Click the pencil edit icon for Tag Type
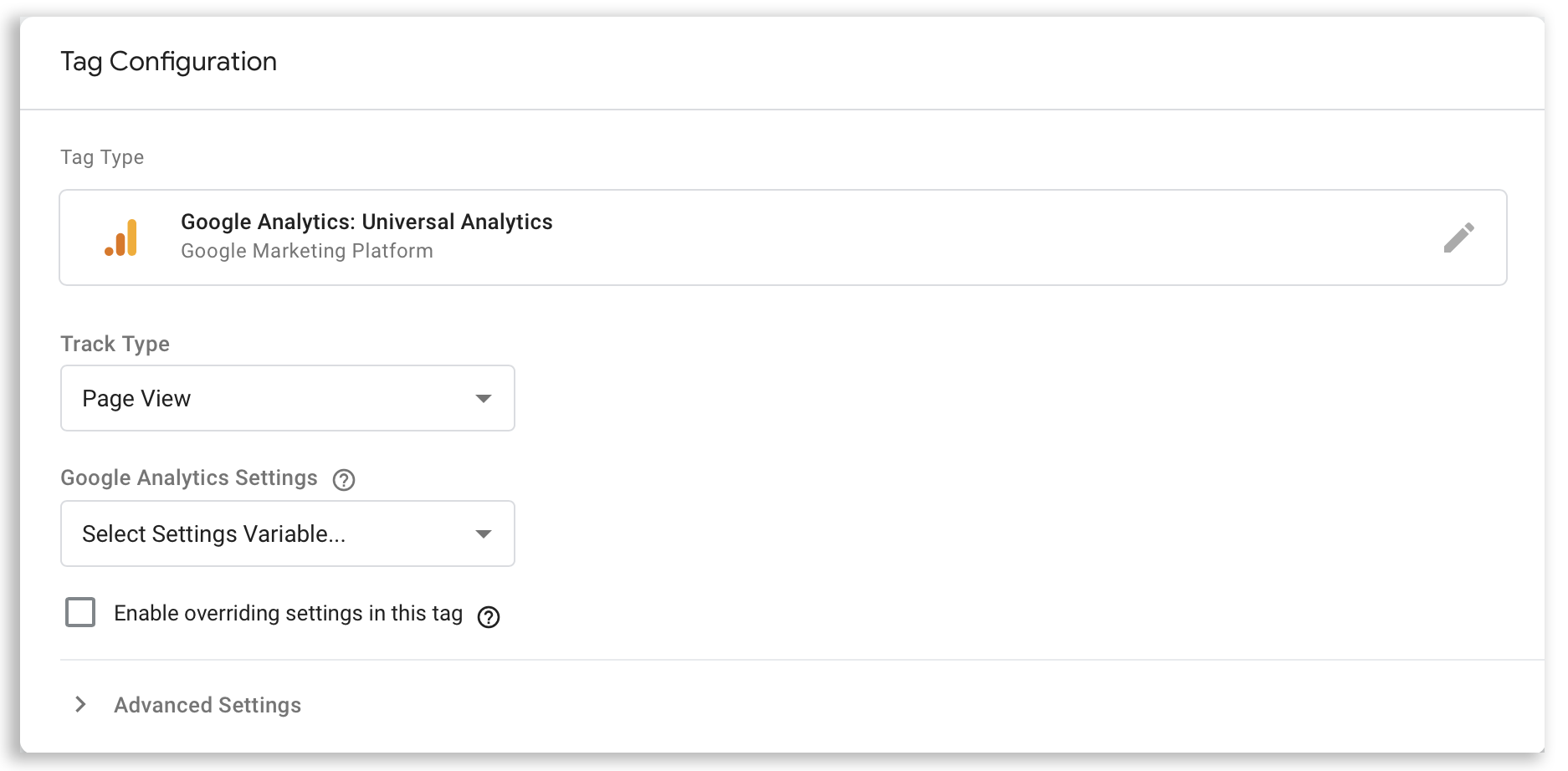Screen dimensions: 1568x771 pos(1458,237)
